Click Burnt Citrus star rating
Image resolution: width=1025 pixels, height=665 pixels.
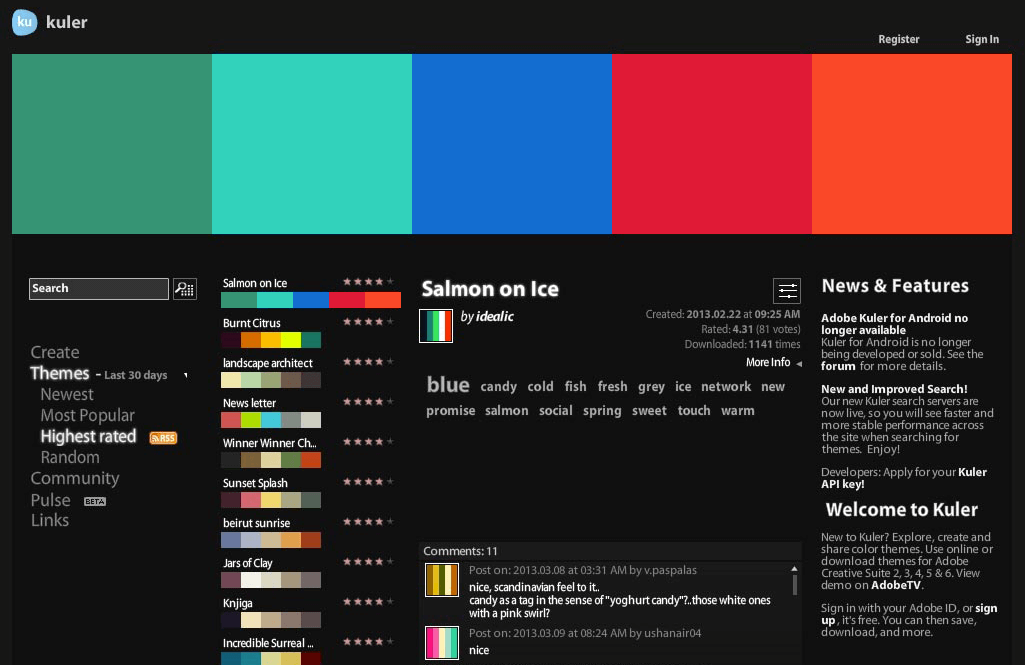(x=368, y=322)
